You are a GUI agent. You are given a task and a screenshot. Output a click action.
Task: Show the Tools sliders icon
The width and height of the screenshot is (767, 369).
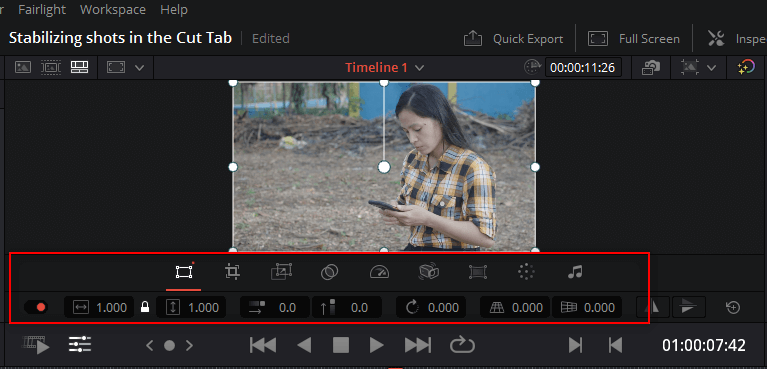(x=80, y=346)
